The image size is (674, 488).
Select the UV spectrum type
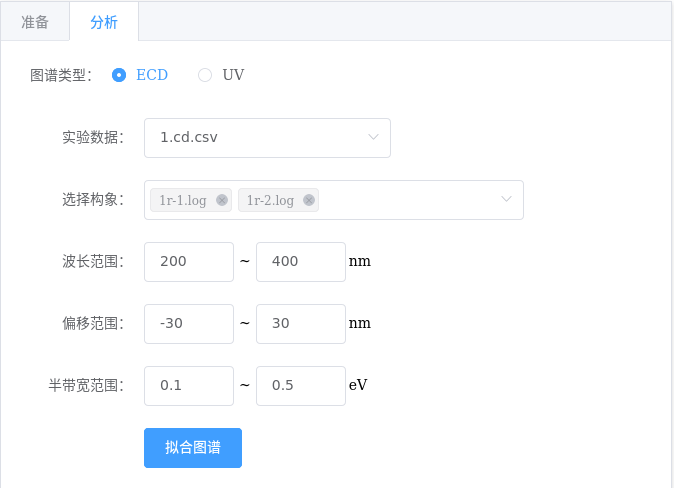[205, 75]
